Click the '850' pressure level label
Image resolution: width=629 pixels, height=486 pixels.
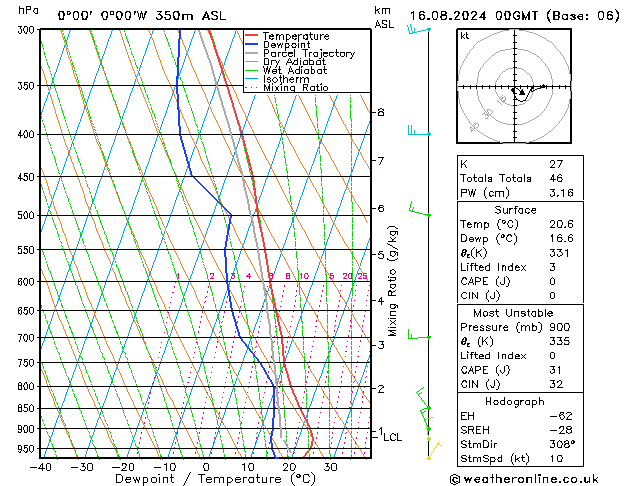click(28, 408)
